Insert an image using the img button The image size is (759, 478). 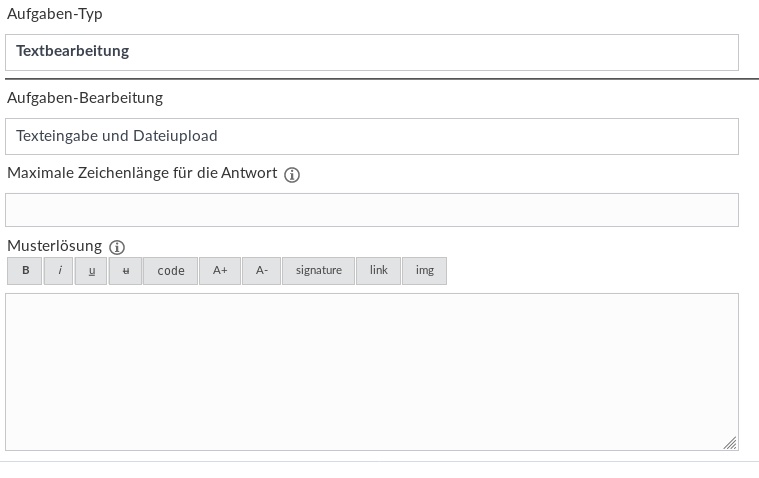point(425,271)
